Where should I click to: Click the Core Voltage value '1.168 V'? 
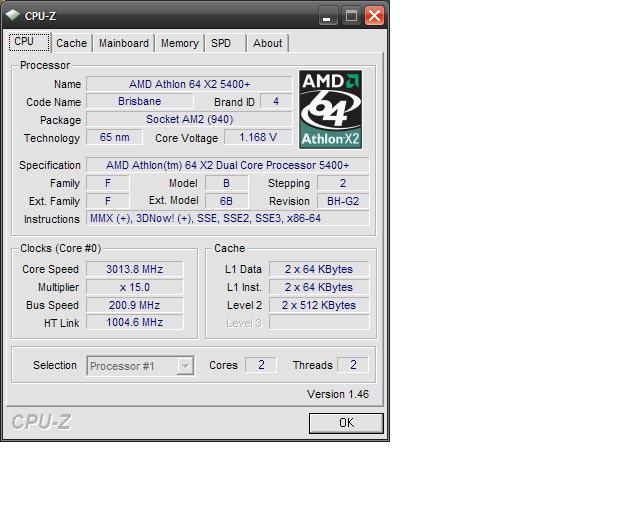pyautogui.click(x=258, y=137)
